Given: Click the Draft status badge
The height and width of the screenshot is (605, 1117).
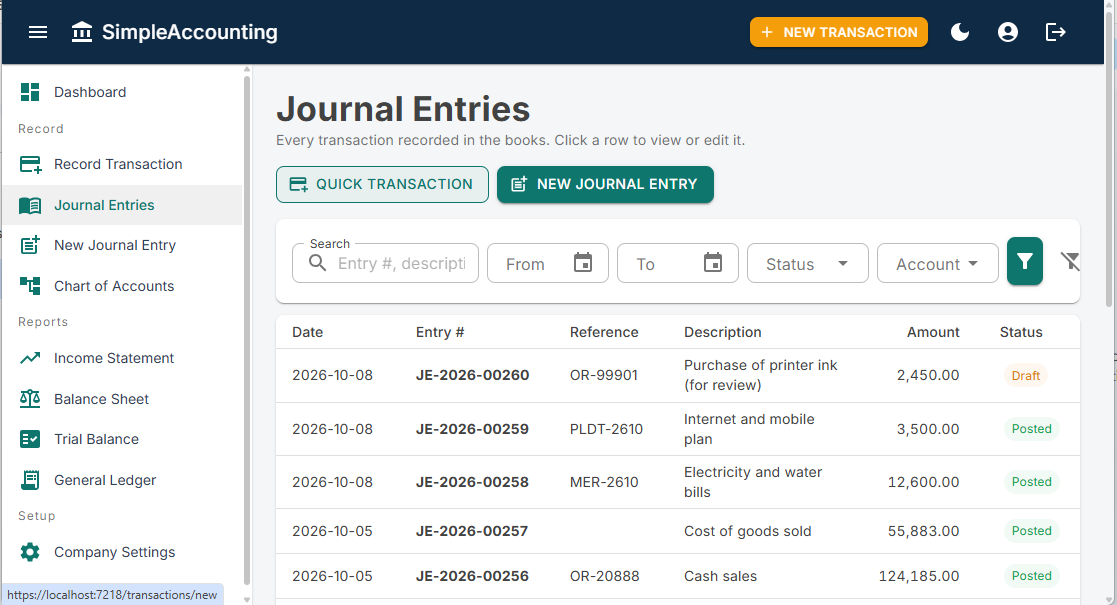Looking at the screenshot, I should pos(1026,376).
